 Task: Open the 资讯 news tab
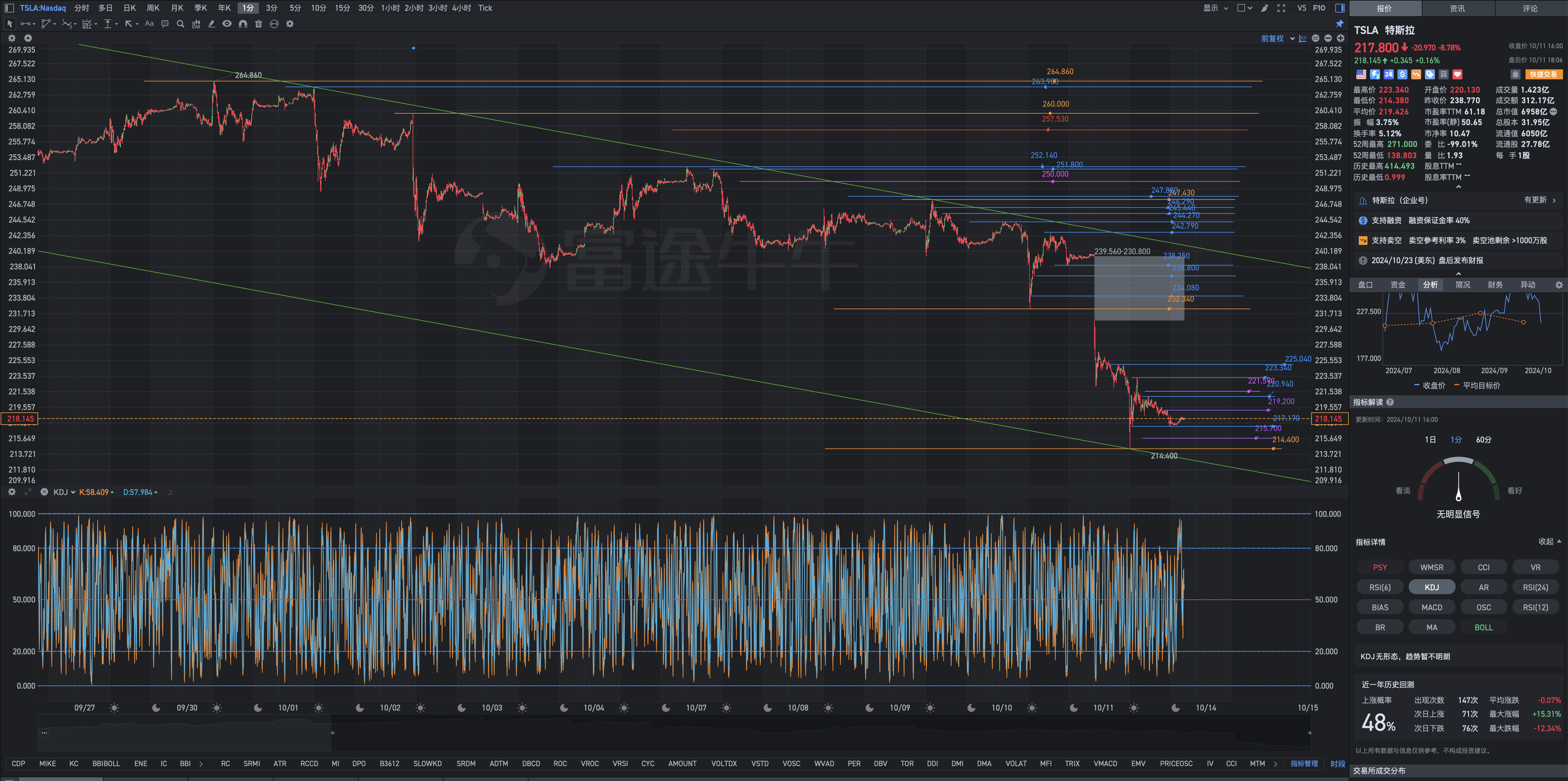(1457, 8)
